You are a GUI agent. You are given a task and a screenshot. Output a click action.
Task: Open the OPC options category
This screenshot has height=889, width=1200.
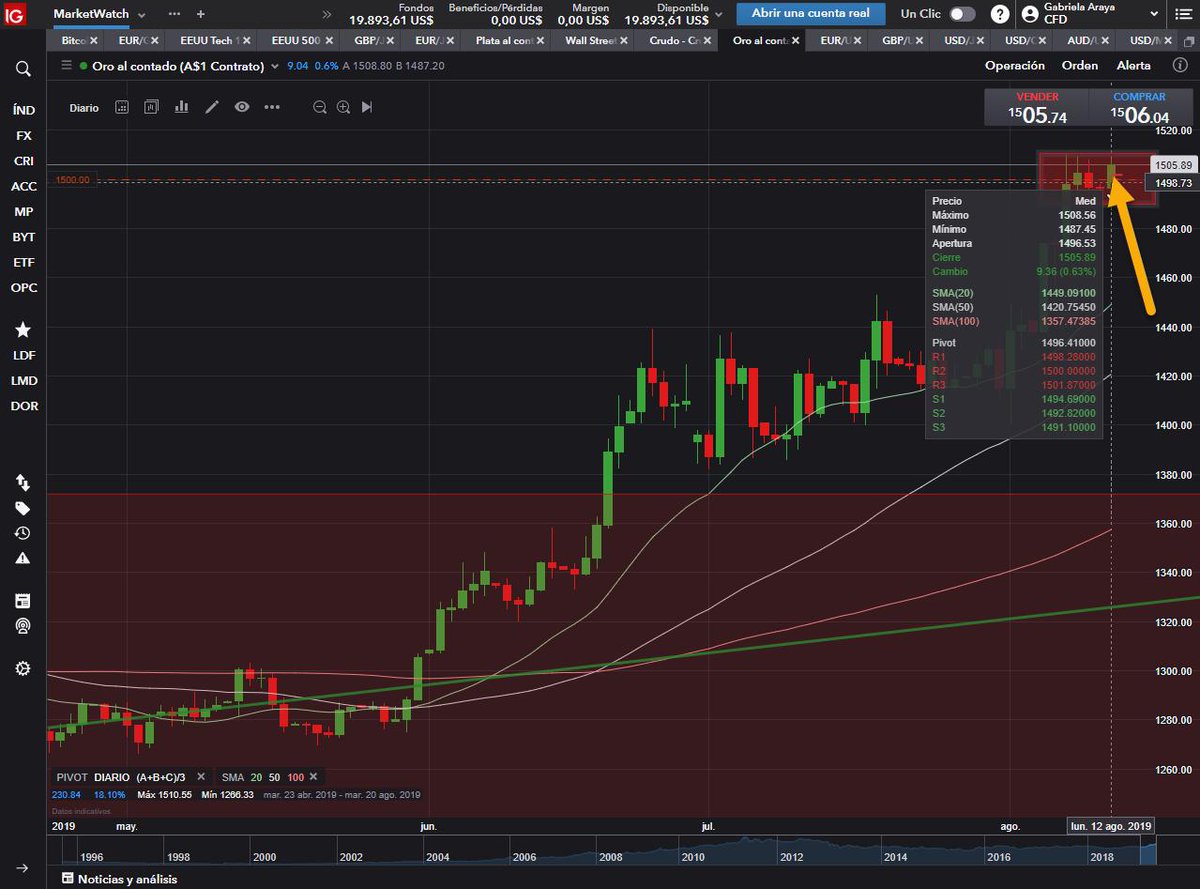[x=23, y=288]
